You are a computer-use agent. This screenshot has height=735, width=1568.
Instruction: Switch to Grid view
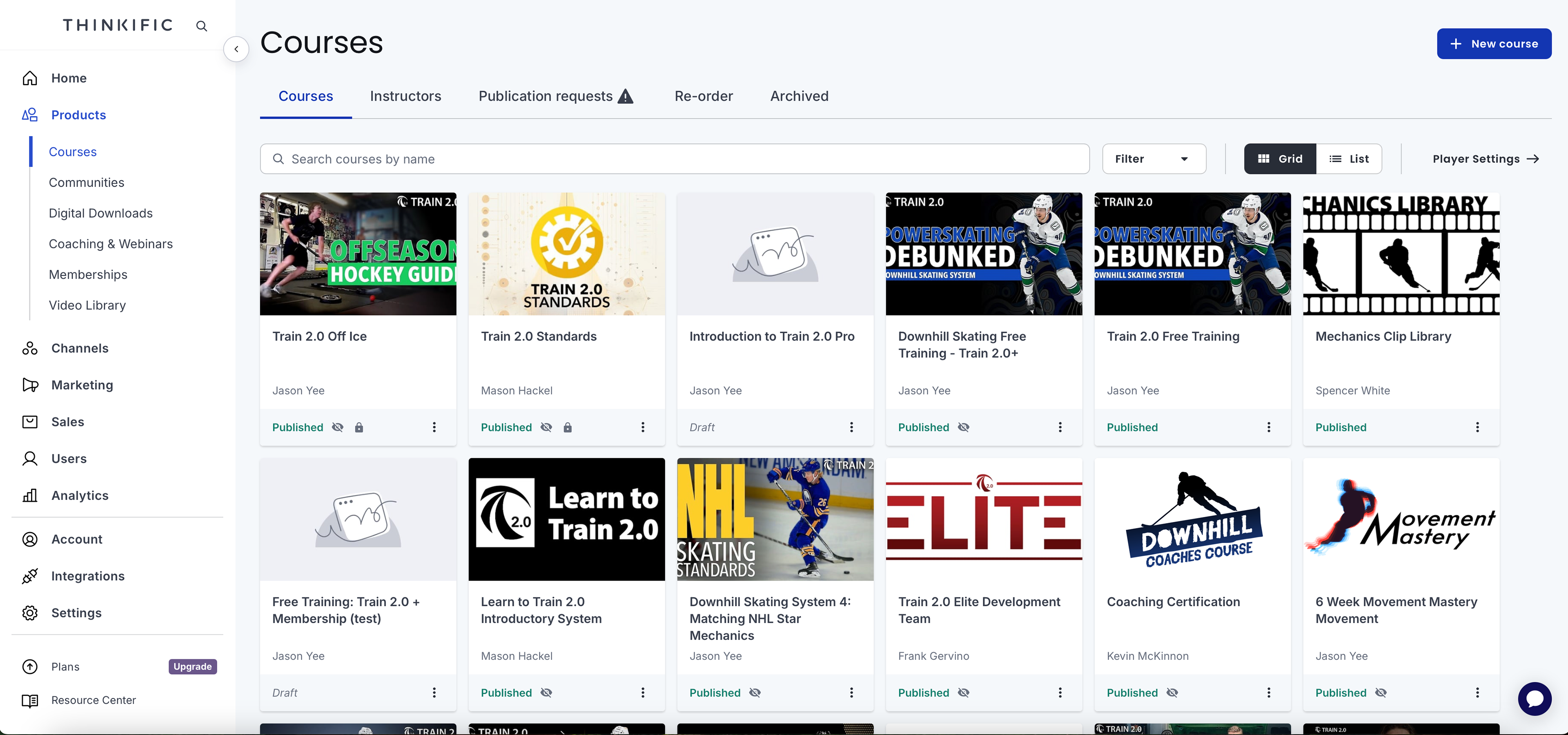(1280, 159)
